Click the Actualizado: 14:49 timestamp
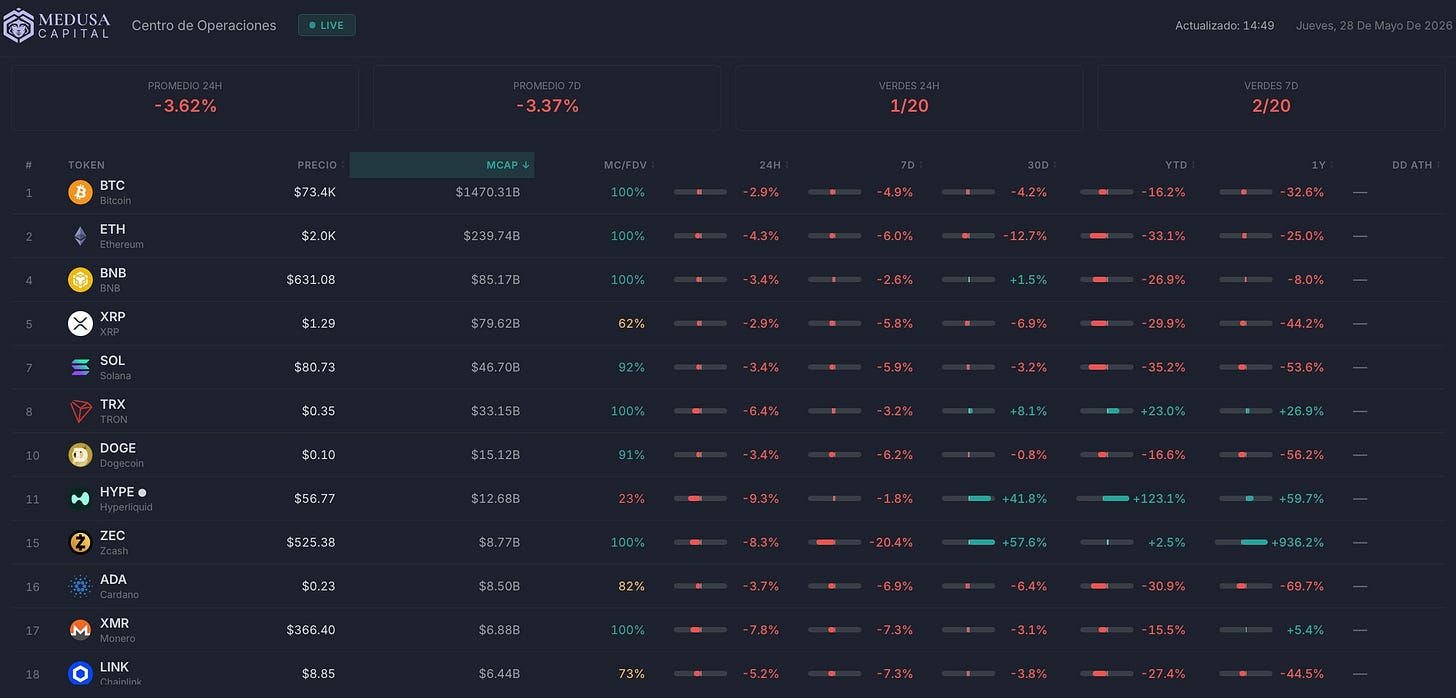This screenshot has height=698, width=1456. coord(1224,25)
